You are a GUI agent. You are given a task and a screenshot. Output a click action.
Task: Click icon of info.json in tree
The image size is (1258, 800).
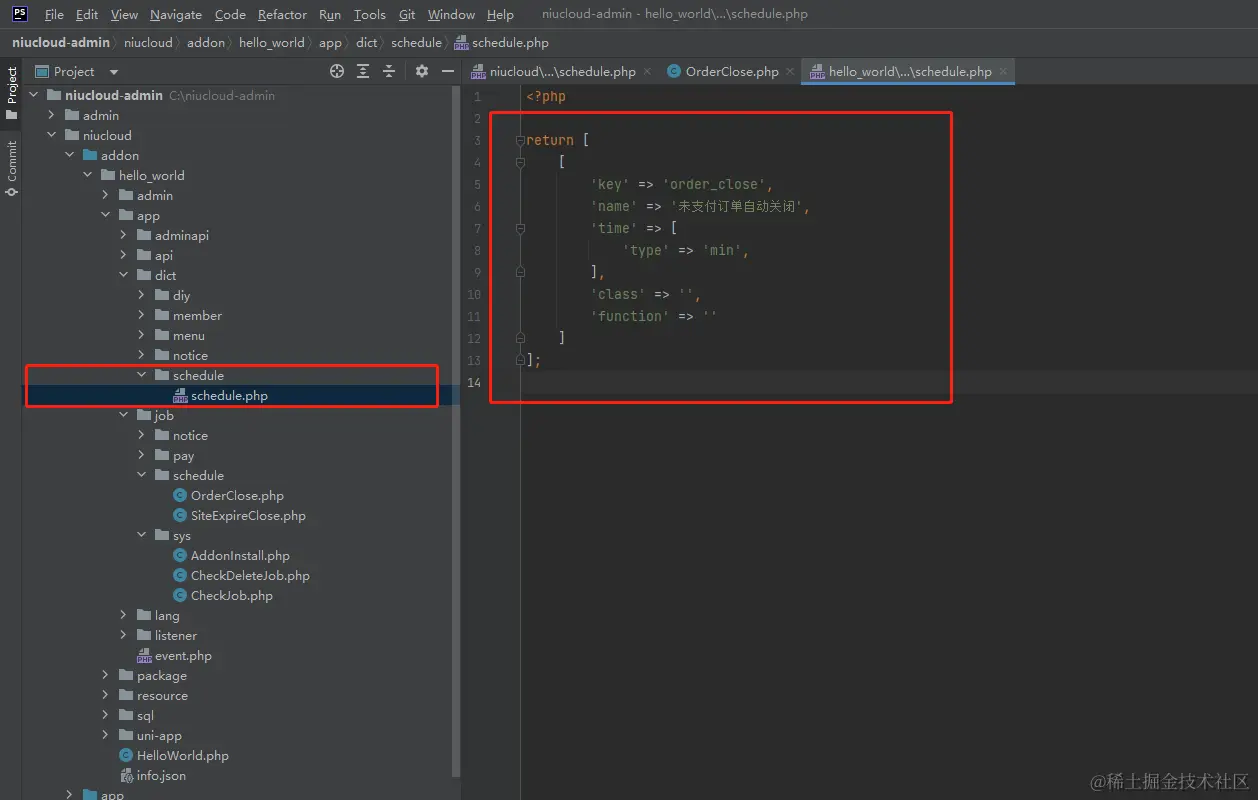[x=126, y=775]
